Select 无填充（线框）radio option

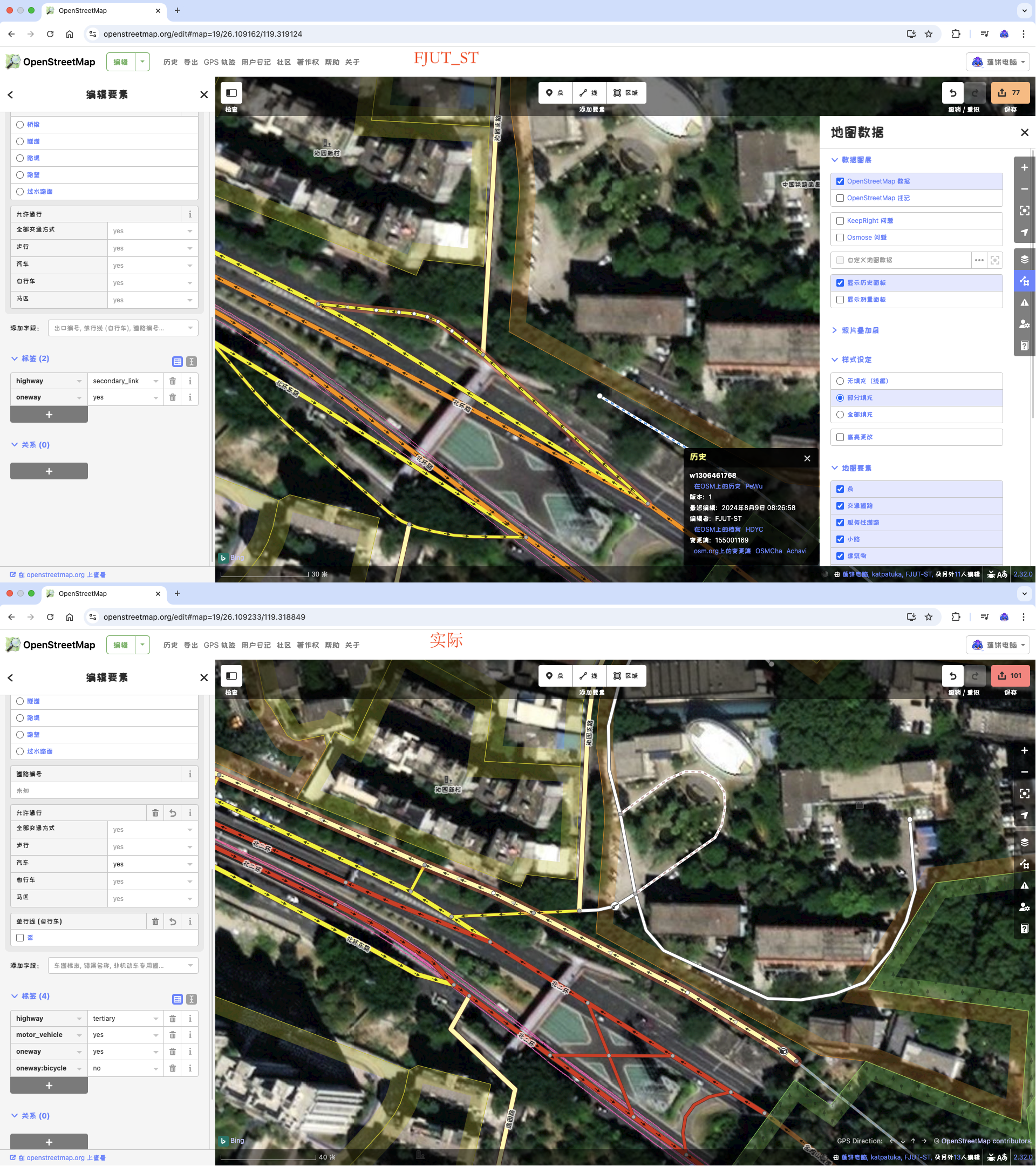pos(840,381)
